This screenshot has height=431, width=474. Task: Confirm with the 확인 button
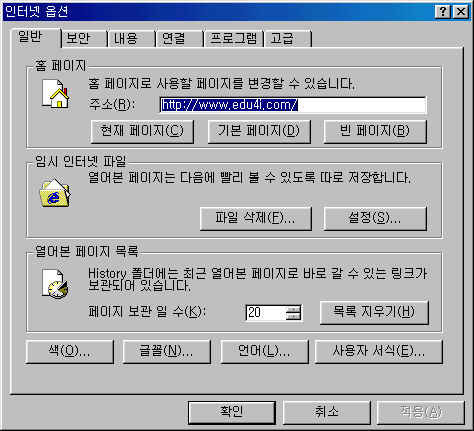click(x=232, y=412)
